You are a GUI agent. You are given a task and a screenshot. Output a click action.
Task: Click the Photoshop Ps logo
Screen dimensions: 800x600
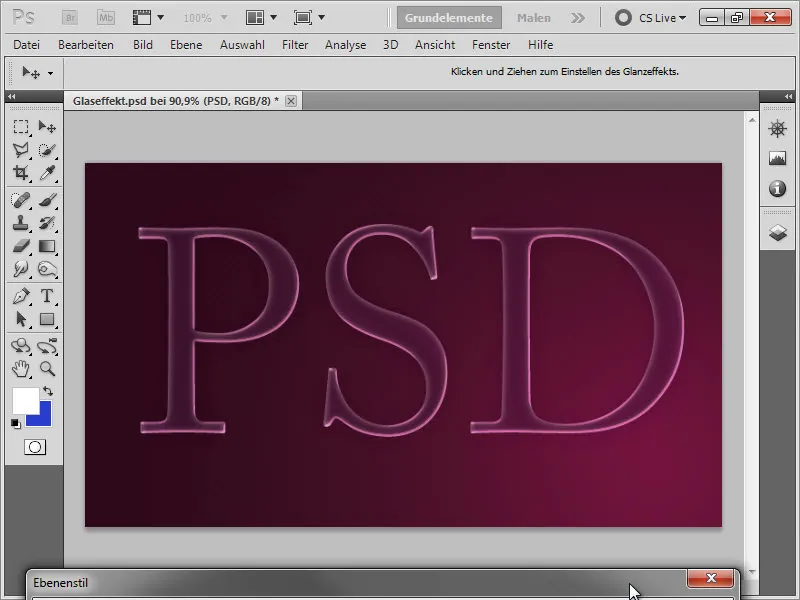pos(23,18)
